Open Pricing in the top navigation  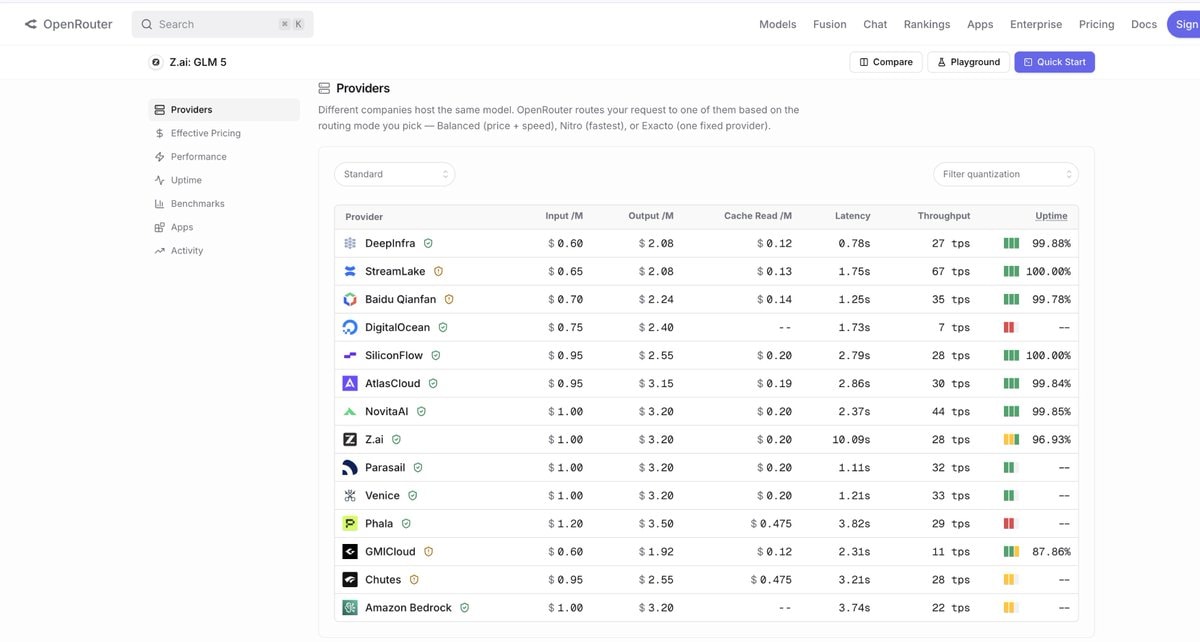pos(1096,24)
